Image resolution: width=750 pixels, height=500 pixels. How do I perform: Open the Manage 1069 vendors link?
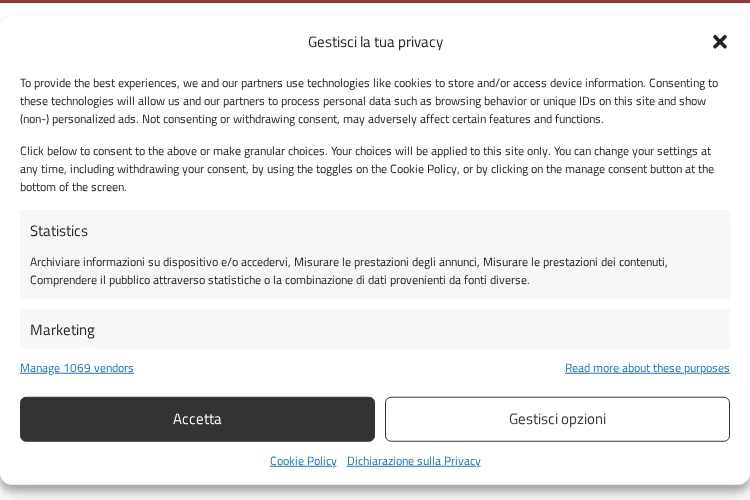(77, 368)
